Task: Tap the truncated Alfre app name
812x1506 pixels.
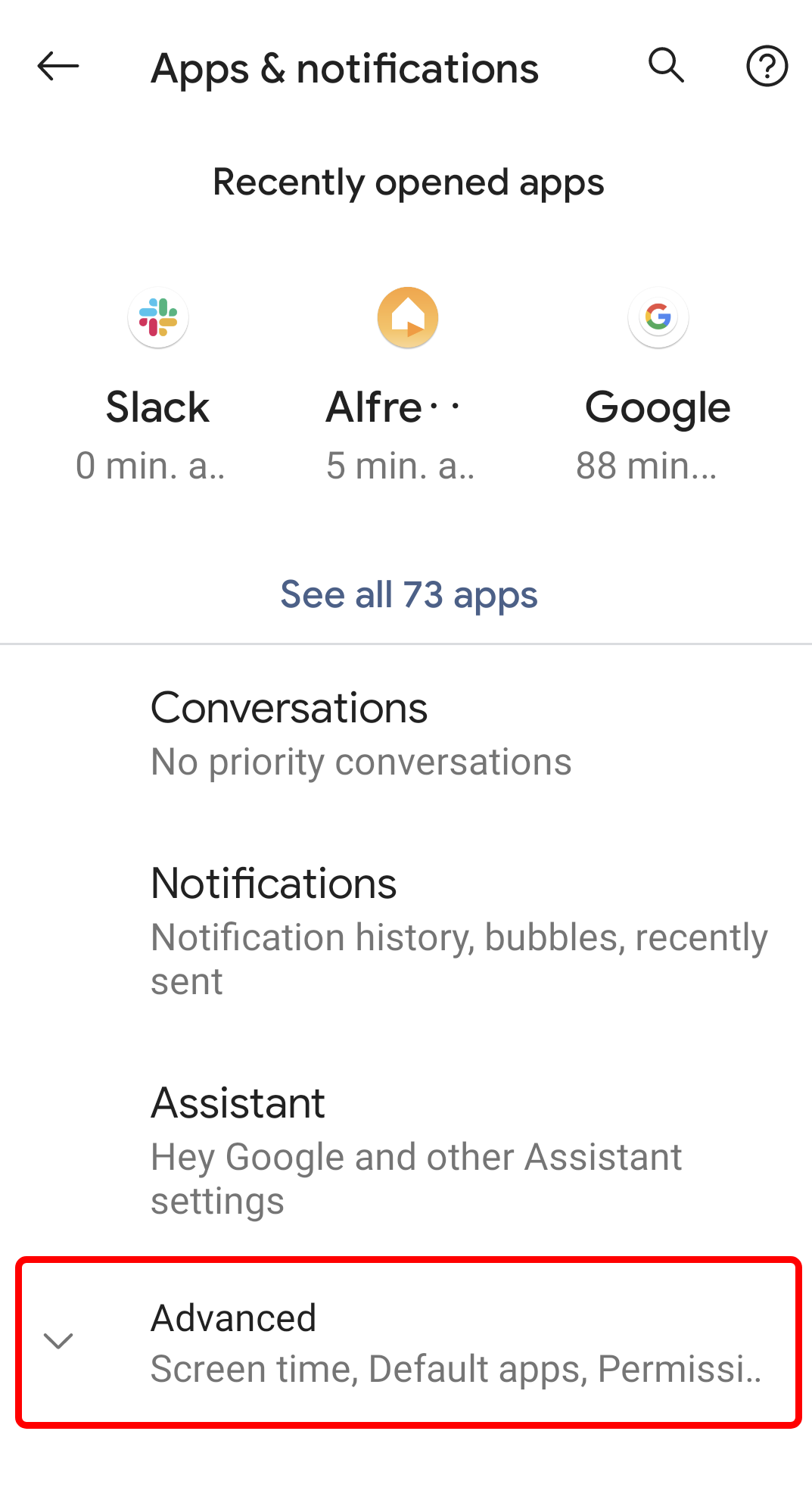Action: tap(394, 407)
